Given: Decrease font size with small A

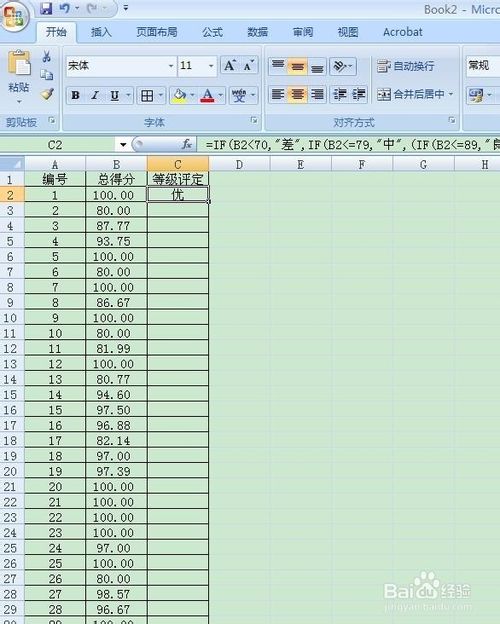Looking at the screenshot, I should coord(248,65).
